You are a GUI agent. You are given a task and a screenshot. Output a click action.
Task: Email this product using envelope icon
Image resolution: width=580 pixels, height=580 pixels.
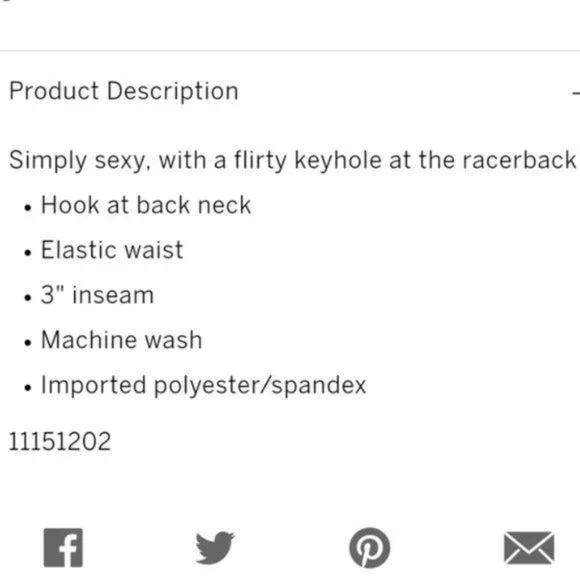pos(529,548)
